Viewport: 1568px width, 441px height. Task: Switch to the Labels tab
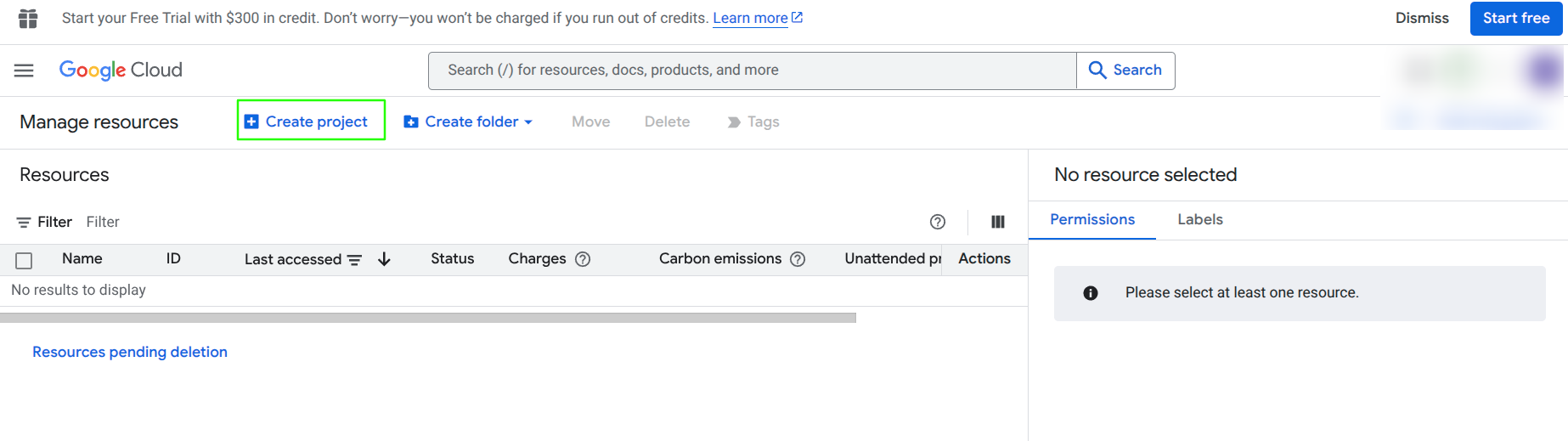click(x=1200, y=219)
